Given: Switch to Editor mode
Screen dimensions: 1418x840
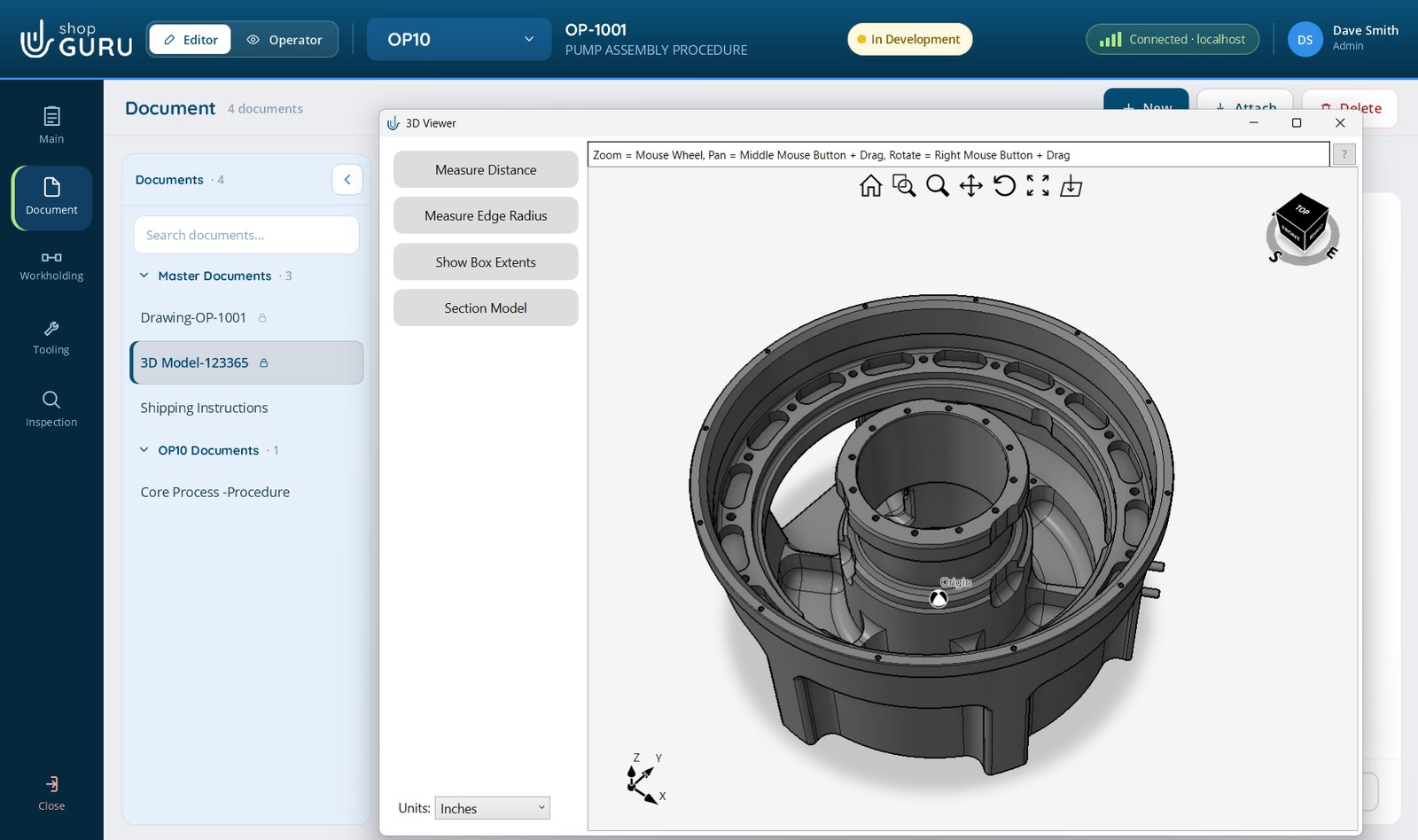Looking at the screenshot, I should tap(191, 40).
